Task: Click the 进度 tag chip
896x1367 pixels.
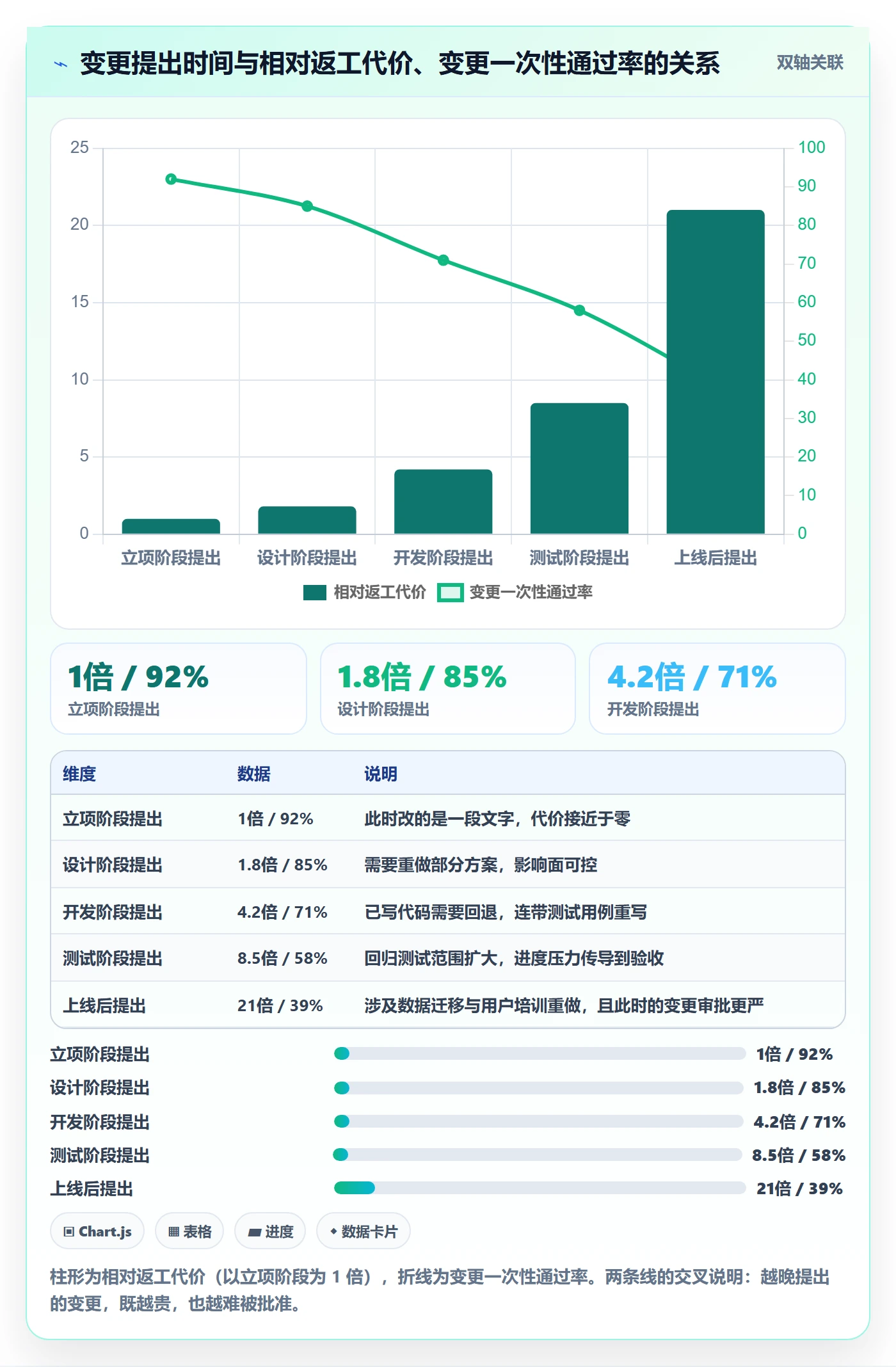Action: tap(270, 1231)
